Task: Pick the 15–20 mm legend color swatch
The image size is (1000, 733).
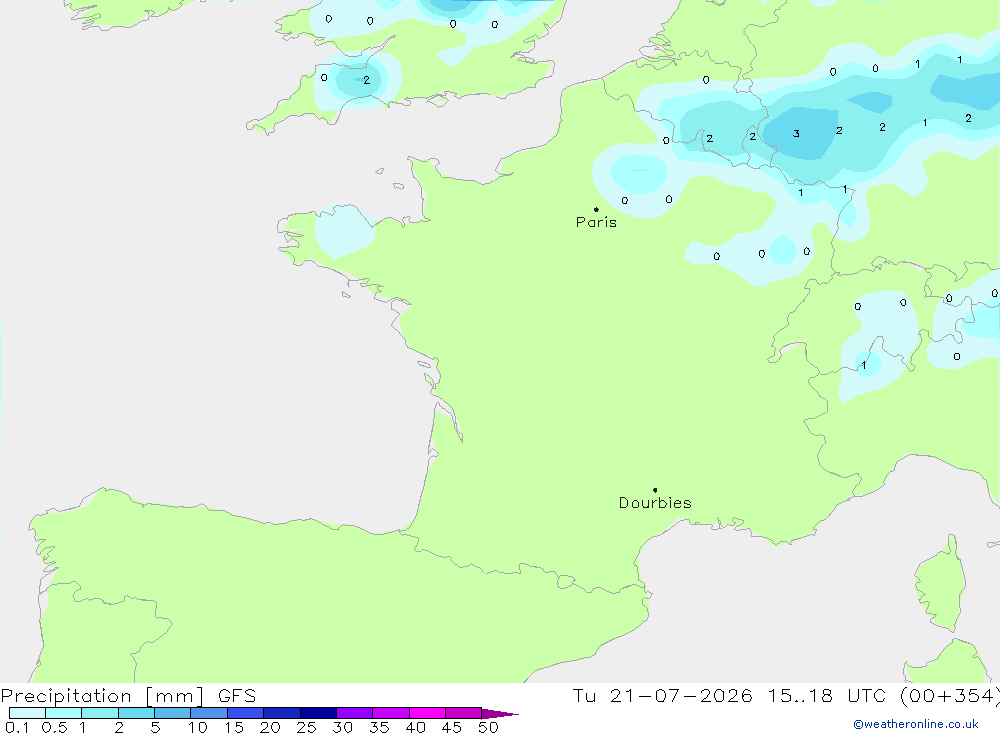Action: pyautogui.click(x=246, y=713)
